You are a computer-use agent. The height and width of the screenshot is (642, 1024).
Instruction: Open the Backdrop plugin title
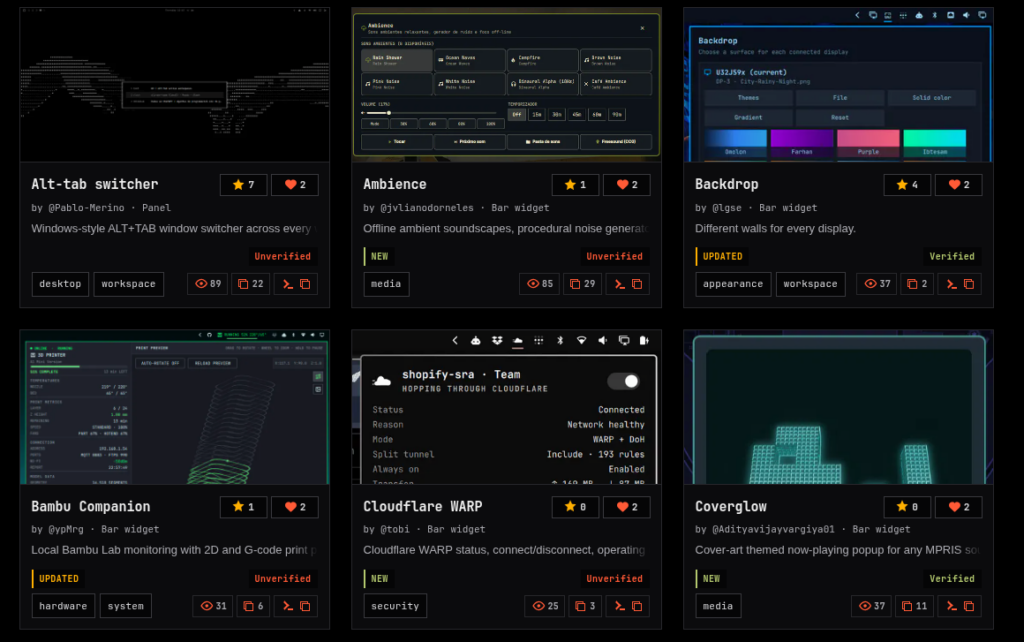727,184
